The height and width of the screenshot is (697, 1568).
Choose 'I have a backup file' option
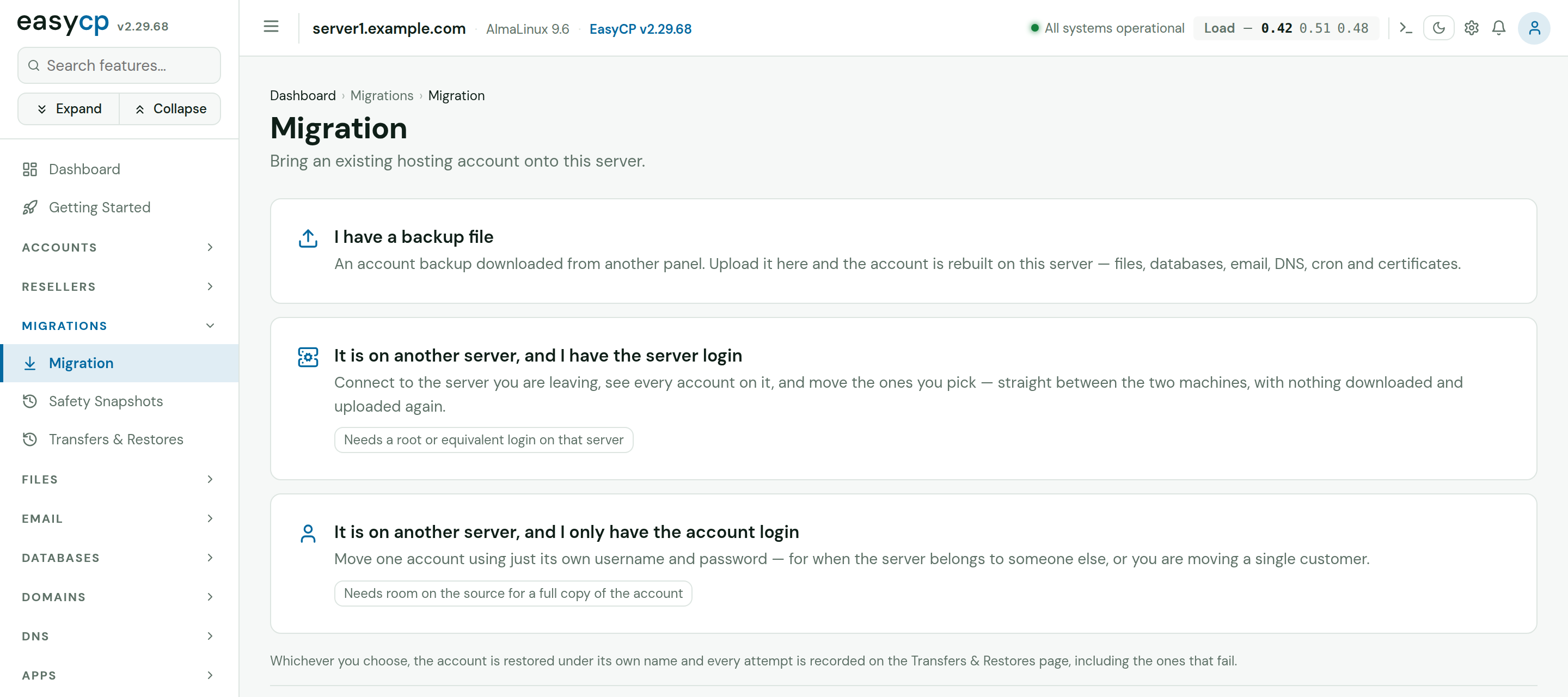click(903, 251)
